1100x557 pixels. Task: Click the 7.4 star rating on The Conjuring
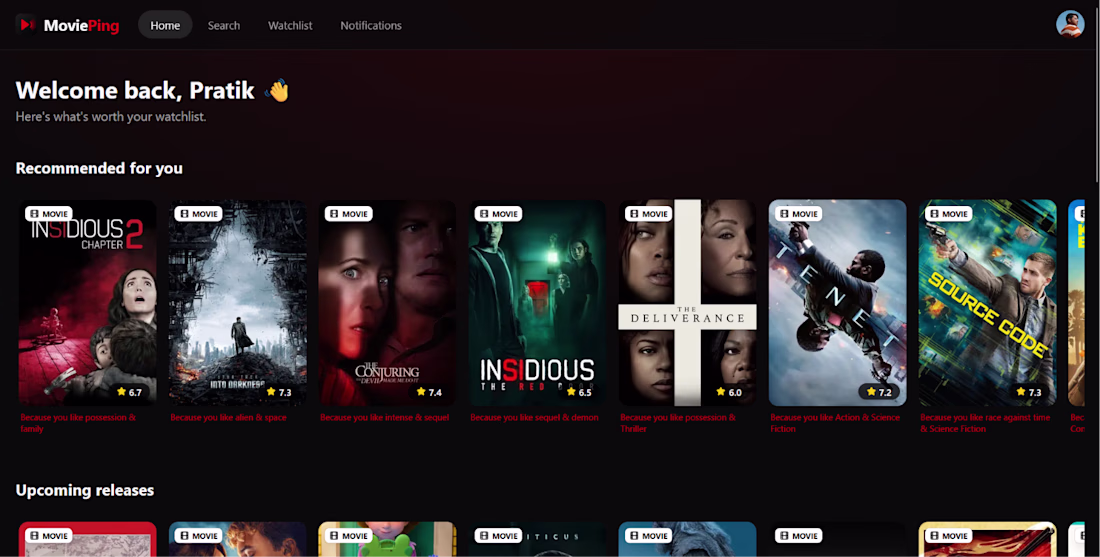[x=429, y=392]
